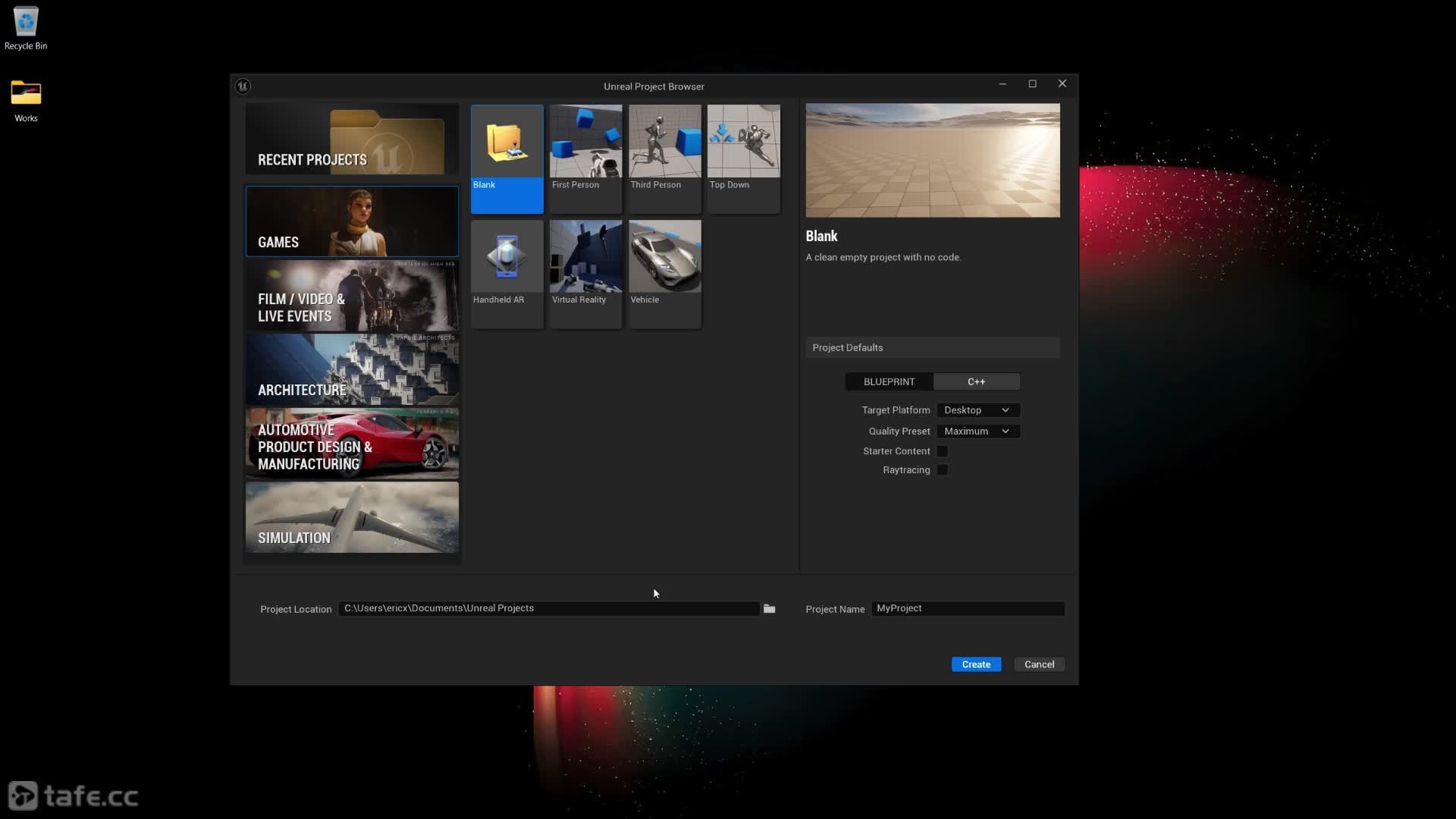
Task: Select BLUEPRINT project type
Action: coord(889,381)
